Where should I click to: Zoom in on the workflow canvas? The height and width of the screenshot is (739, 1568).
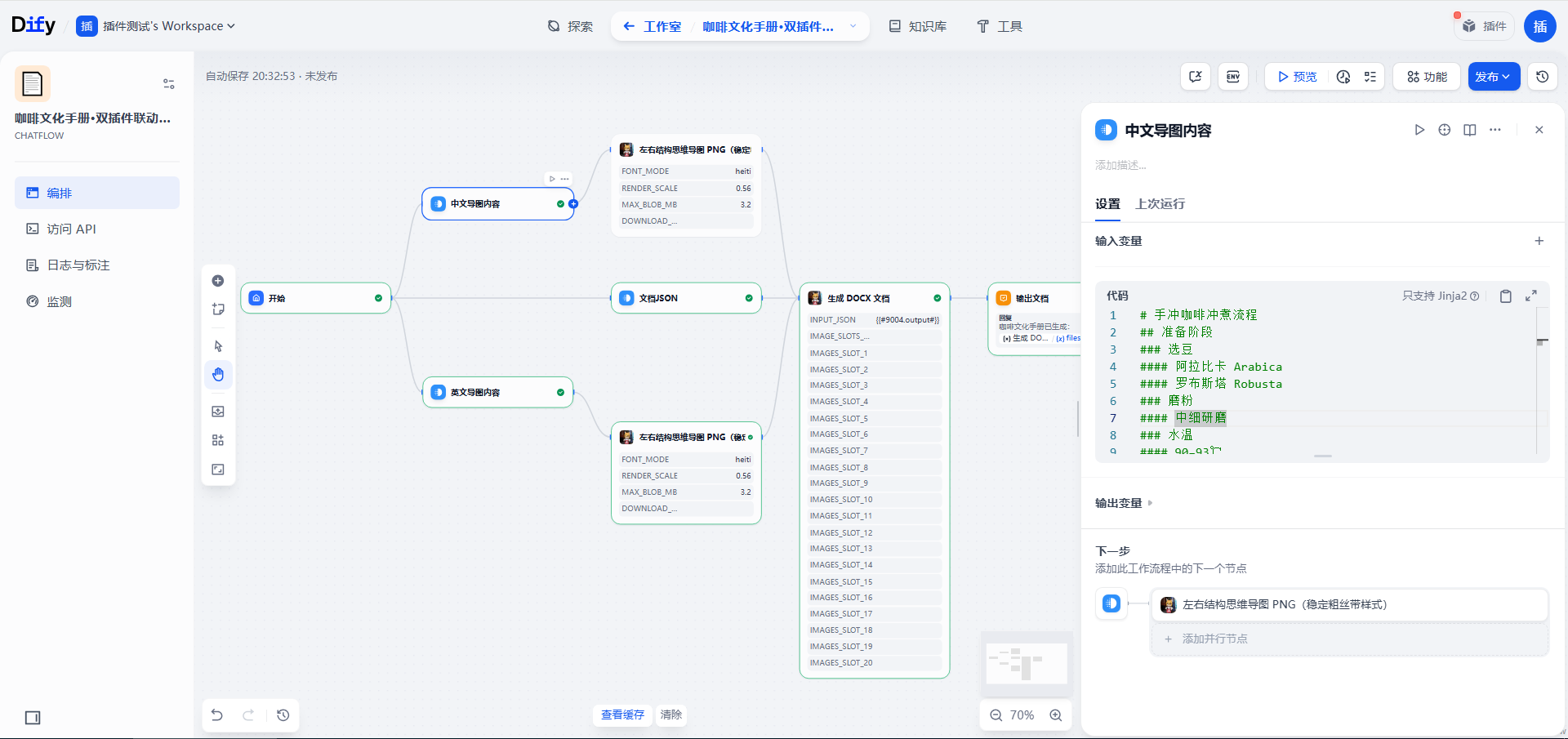(1056, 715)
